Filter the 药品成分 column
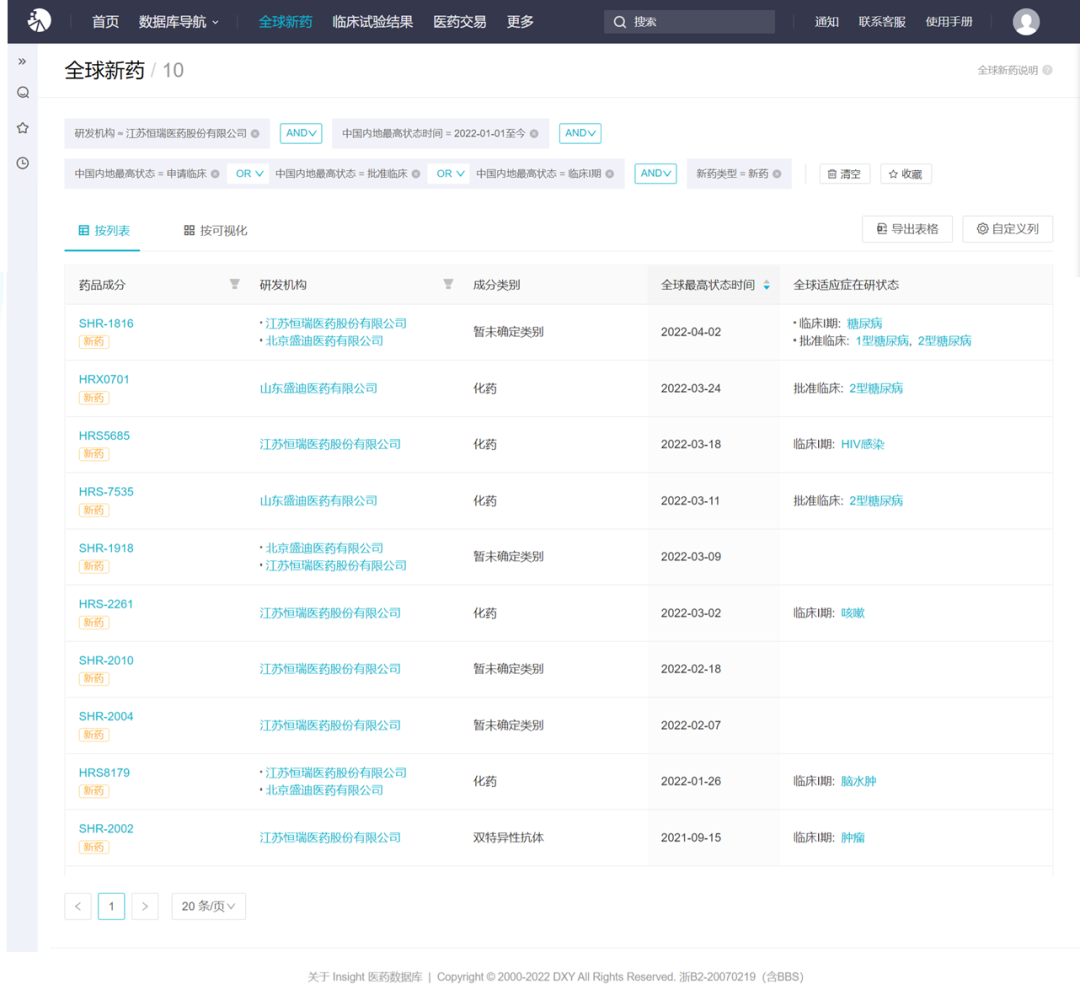 point(235,284)
